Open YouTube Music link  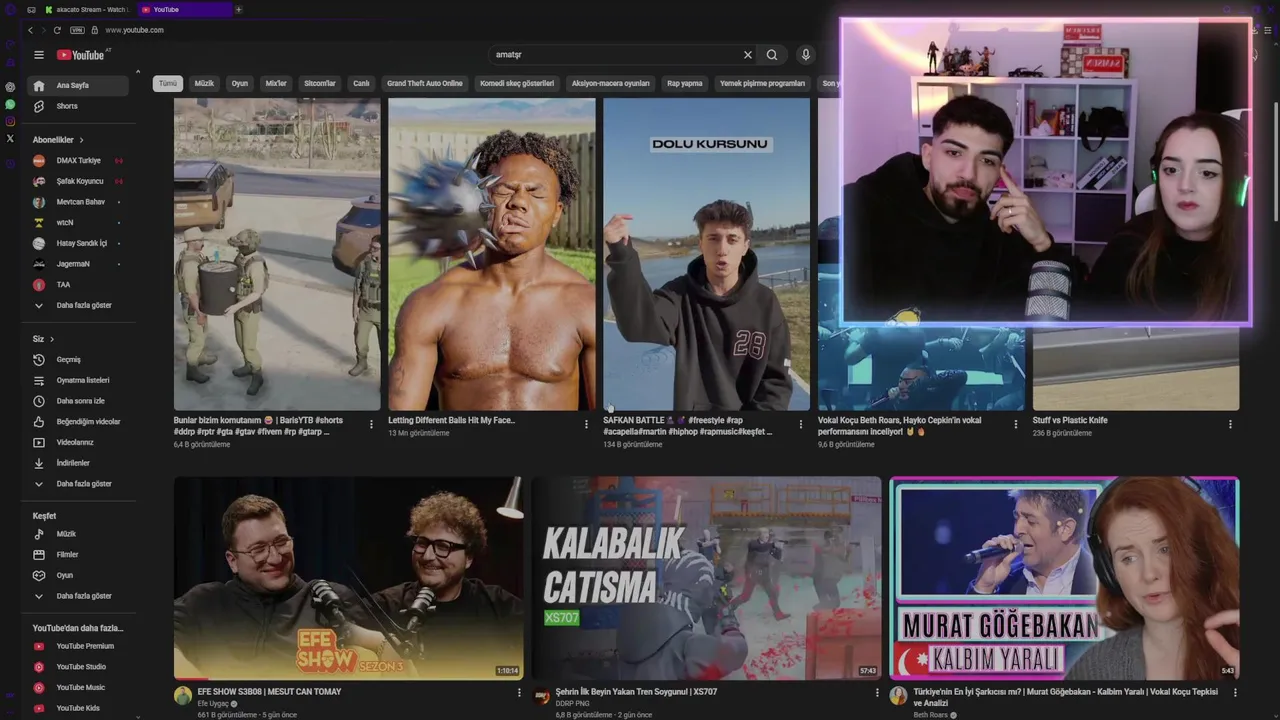click(76, 687)
